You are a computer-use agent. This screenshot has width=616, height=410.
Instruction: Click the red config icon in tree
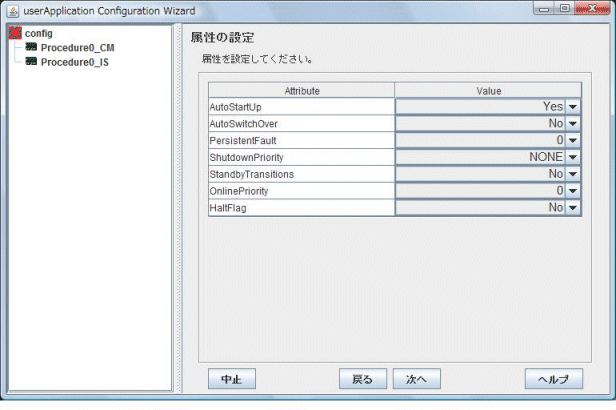pyautogui.click(x=15, y=33)
